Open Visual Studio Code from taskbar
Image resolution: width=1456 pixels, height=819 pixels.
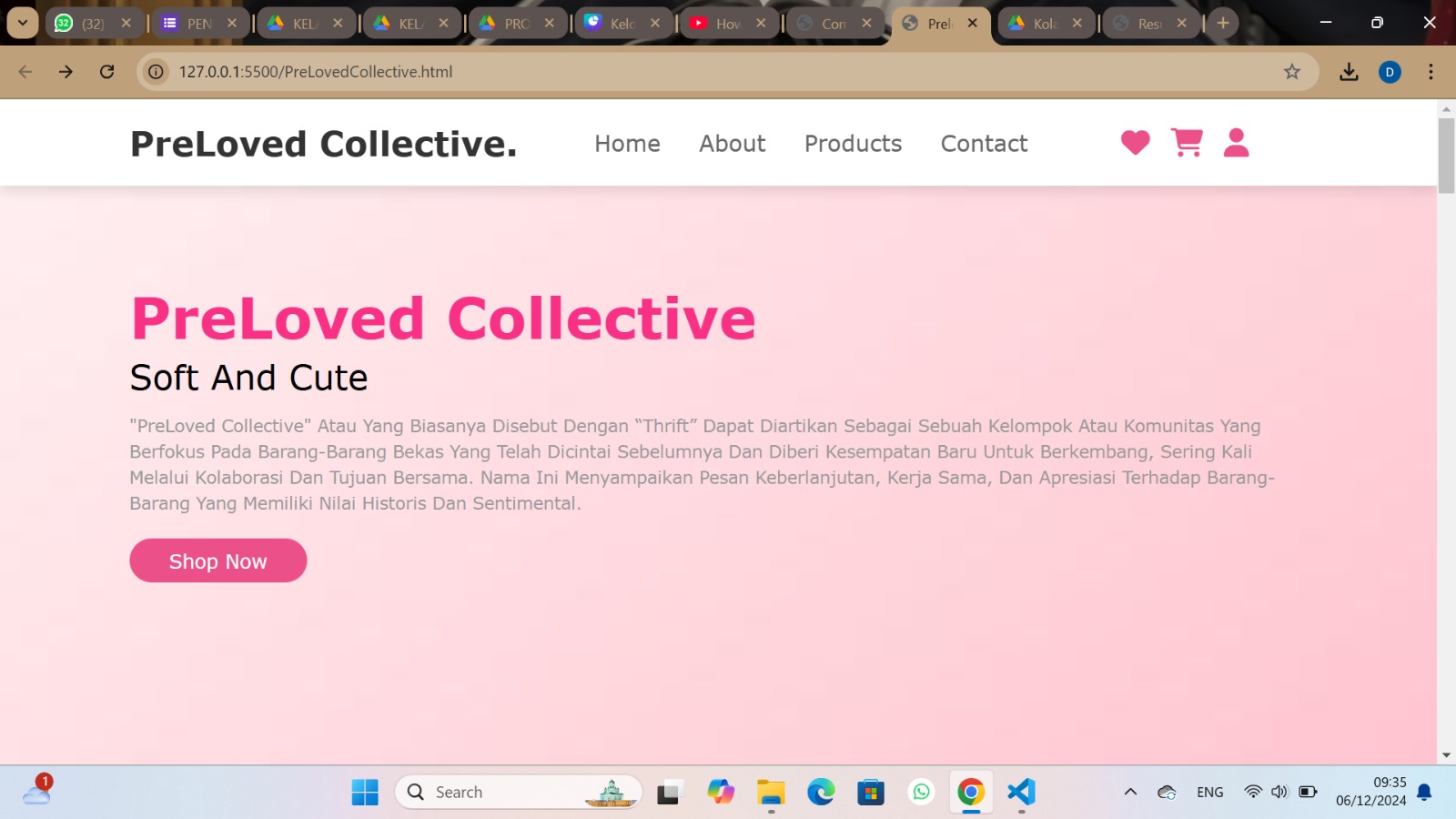click(1021, 792)
